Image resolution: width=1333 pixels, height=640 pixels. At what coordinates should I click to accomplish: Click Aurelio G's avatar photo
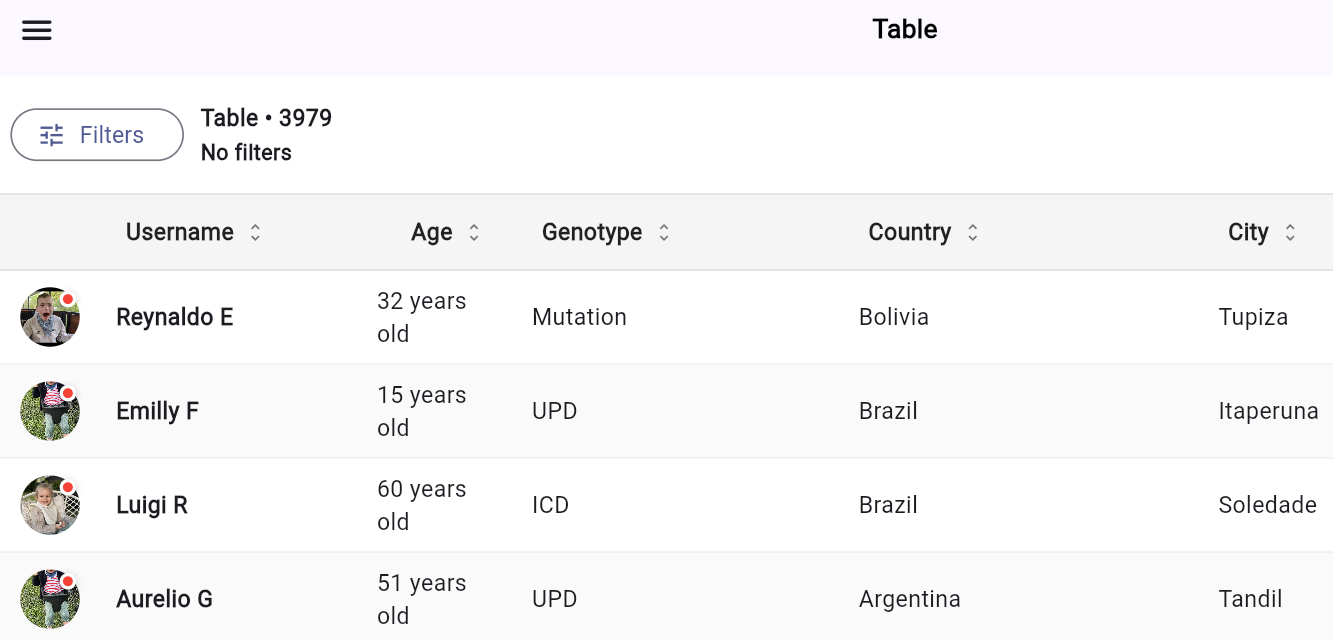coord(50,599)
